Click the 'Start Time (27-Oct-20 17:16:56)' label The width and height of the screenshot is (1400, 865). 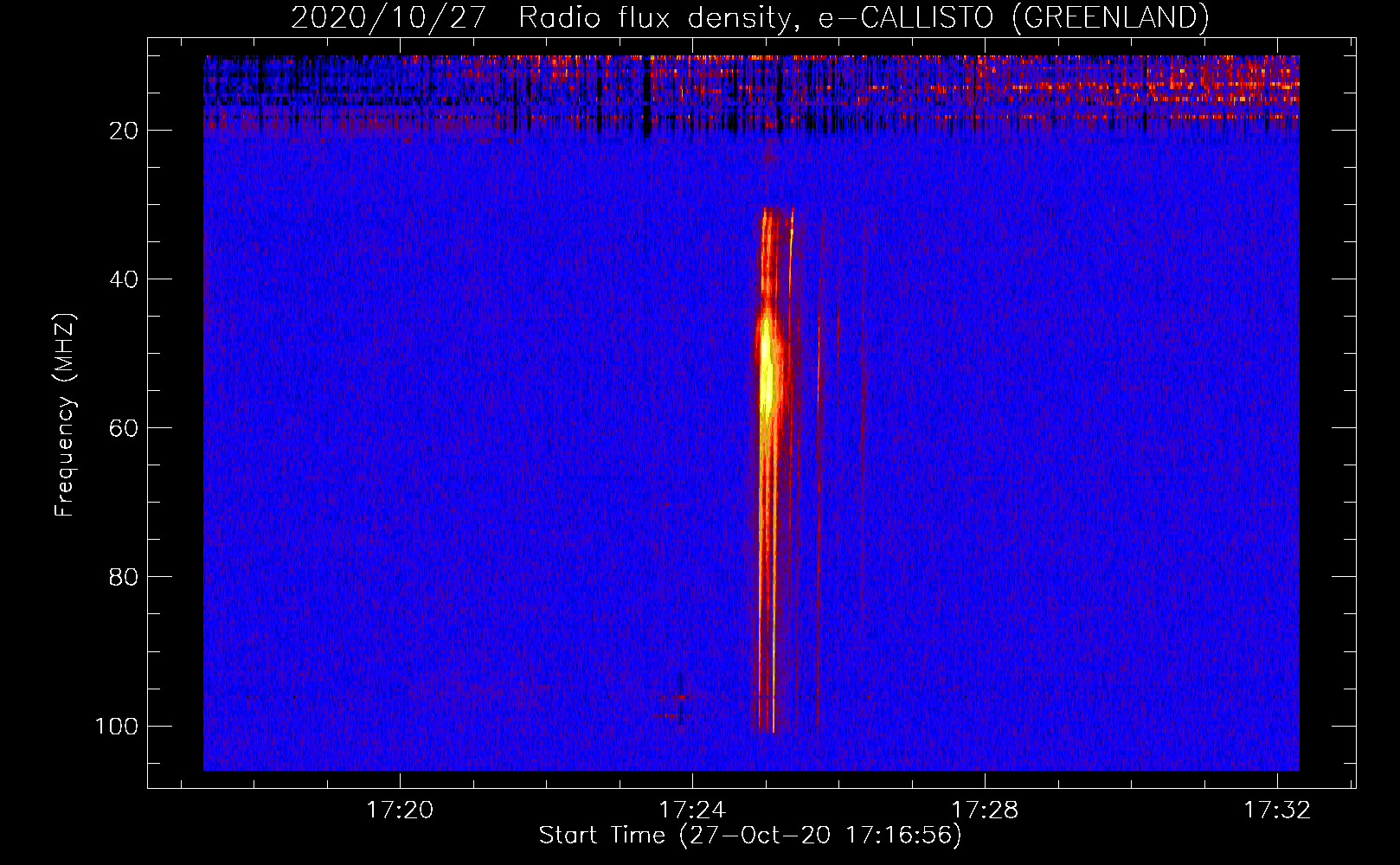(x=750, y=836)
